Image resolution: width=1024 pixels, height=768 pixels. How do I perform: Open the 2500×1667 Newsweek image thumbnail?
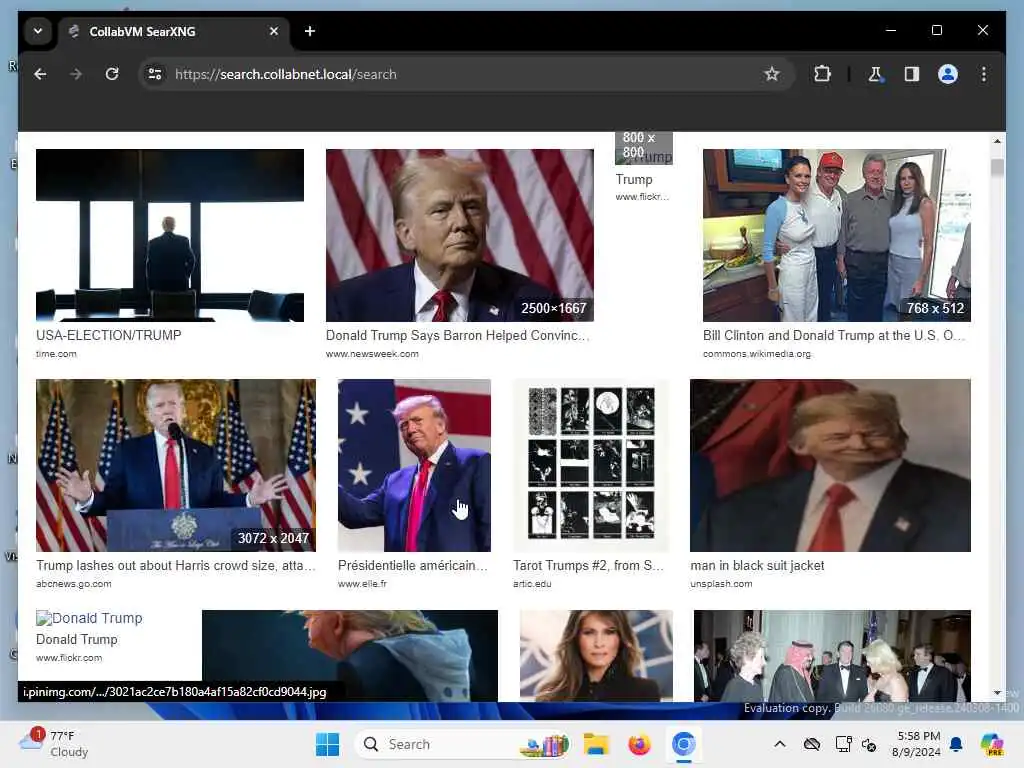pyautogui.click(x=460, y=235)
